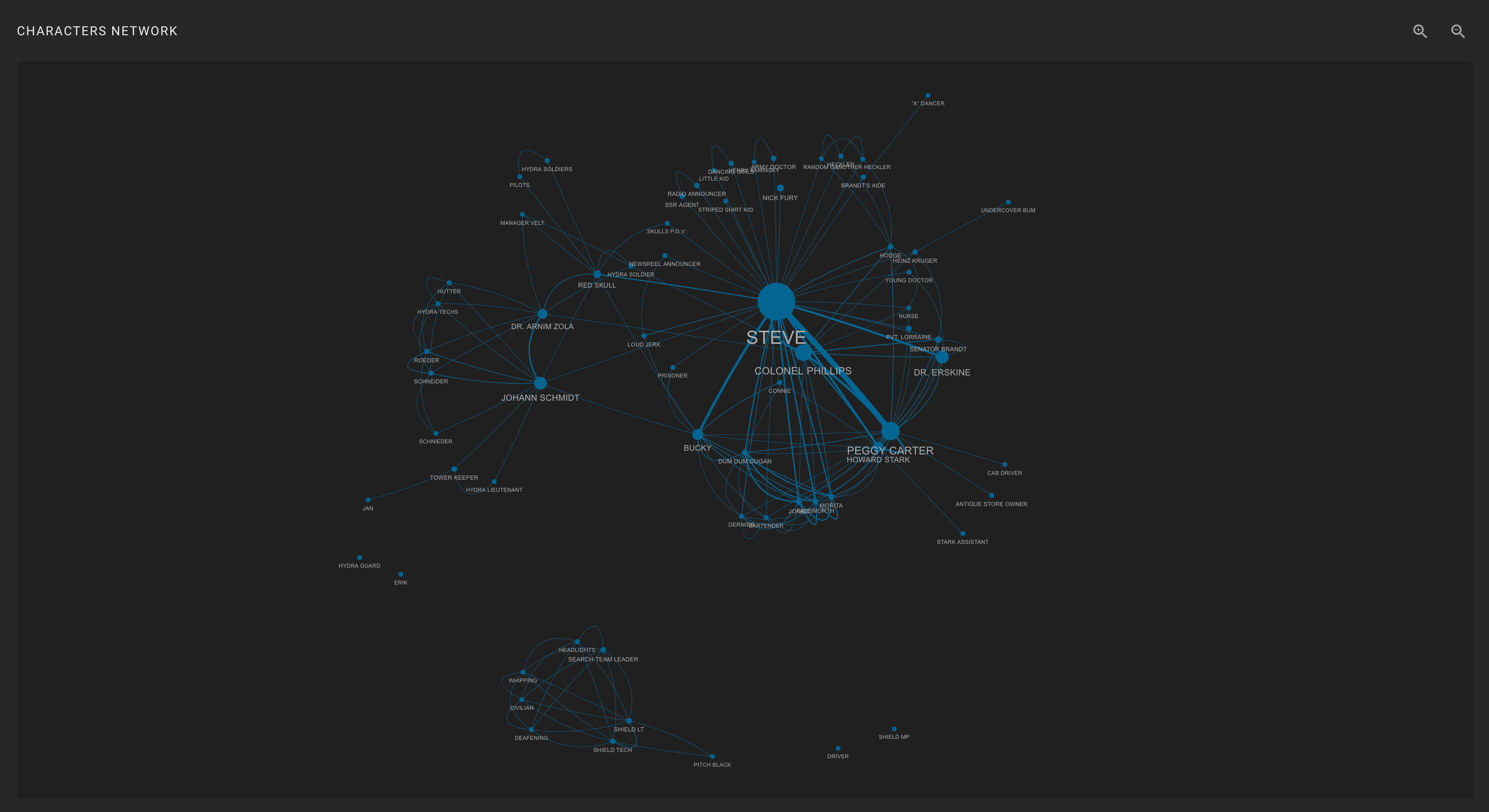Select the ERIK node dot

[x=400, y=575]
